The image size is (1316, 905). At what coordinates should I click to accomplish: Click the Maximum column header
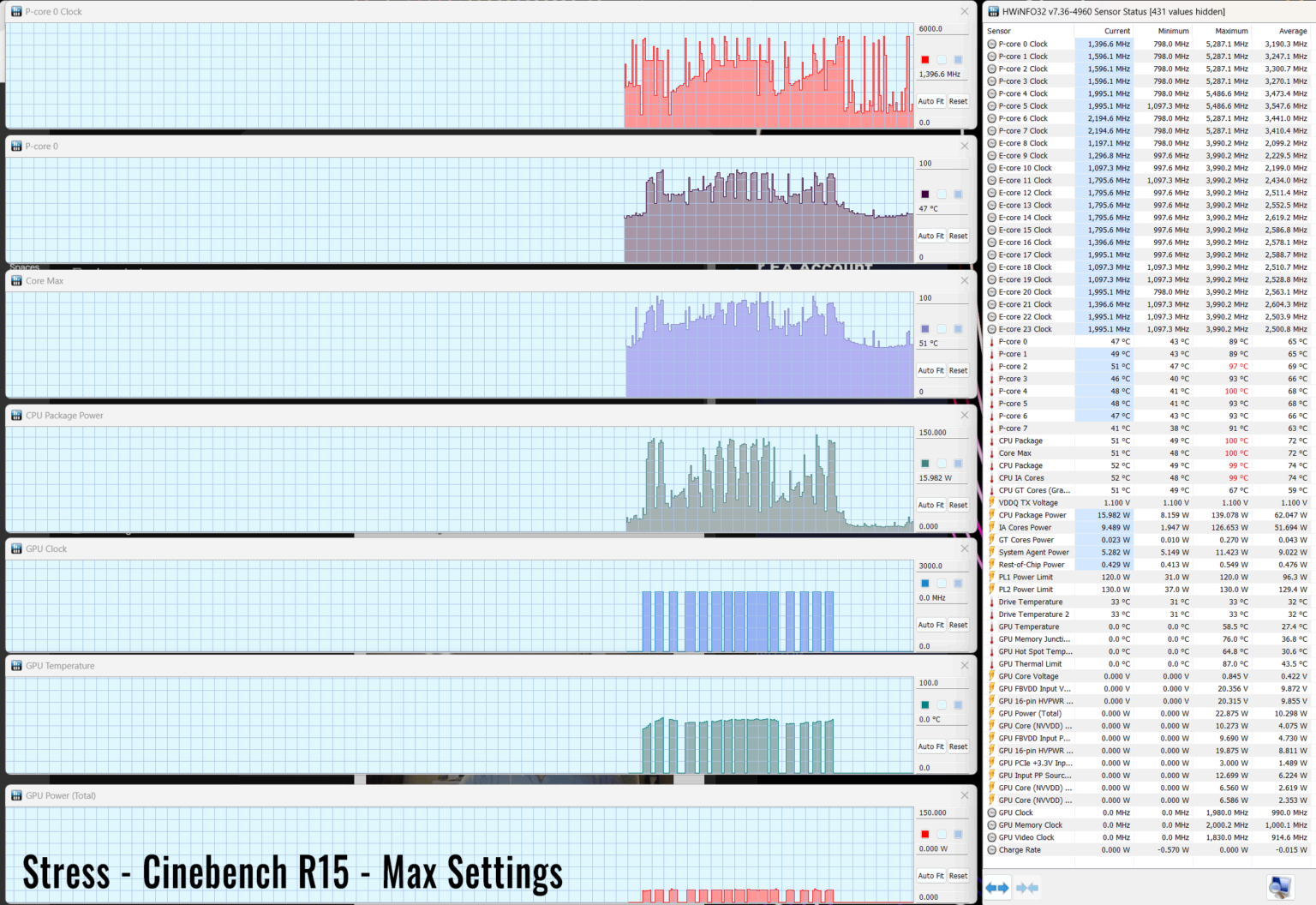coord(1231,31)
